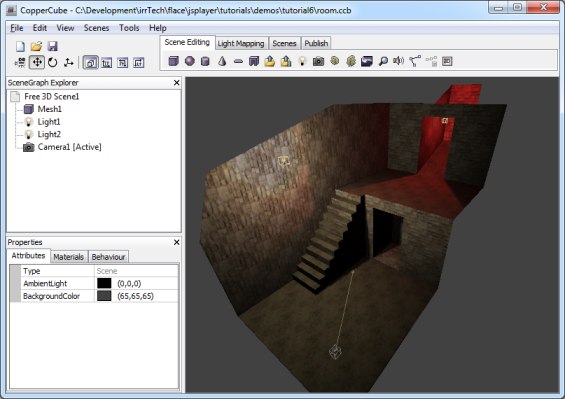Add a cone mesh
Image resolution: width=565 pixels, height=399 pixels.
222,61
